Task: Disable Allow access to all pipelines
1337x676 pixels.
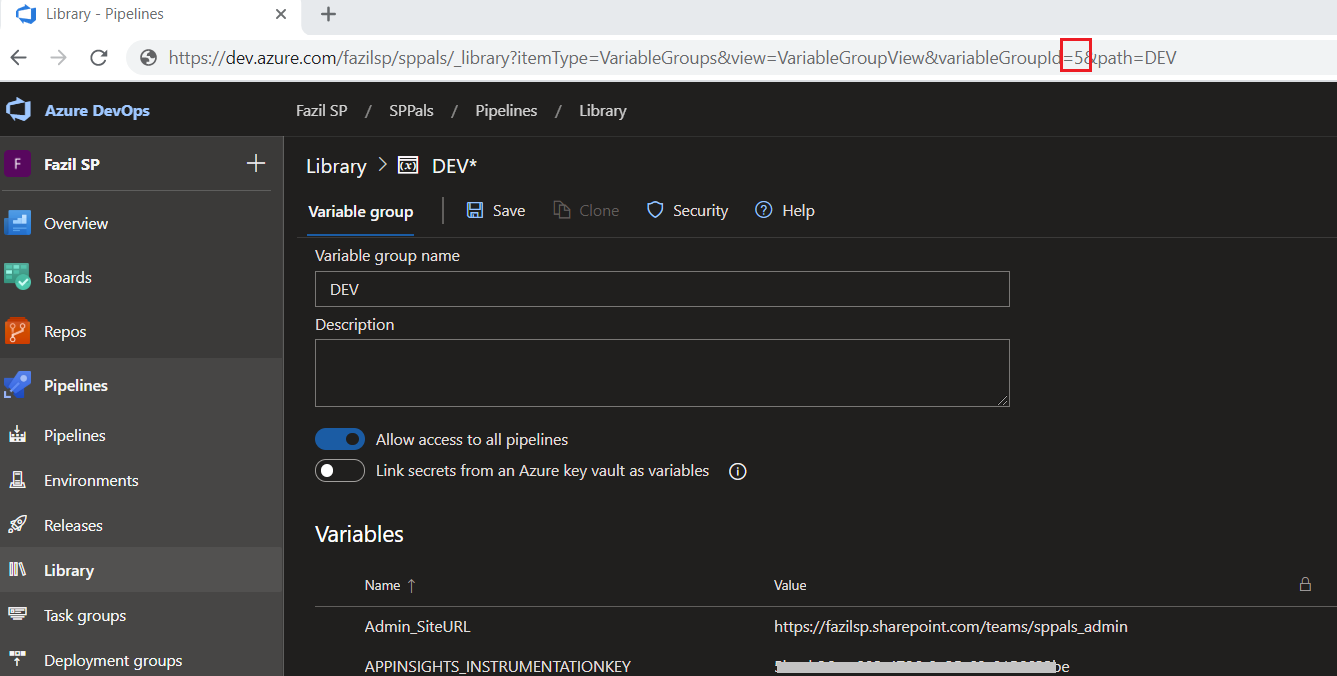Action: pyautogui.click(x=340, y=438)
